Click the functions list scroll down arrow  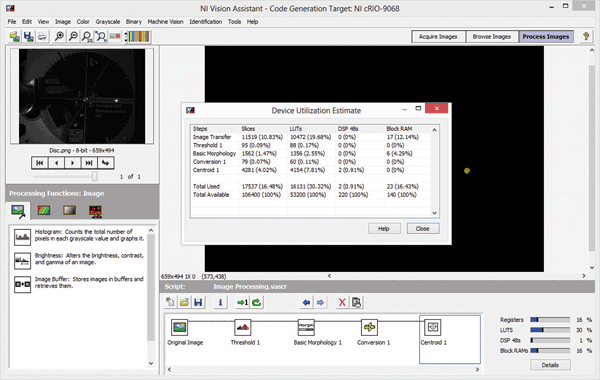tap(151, 364)
